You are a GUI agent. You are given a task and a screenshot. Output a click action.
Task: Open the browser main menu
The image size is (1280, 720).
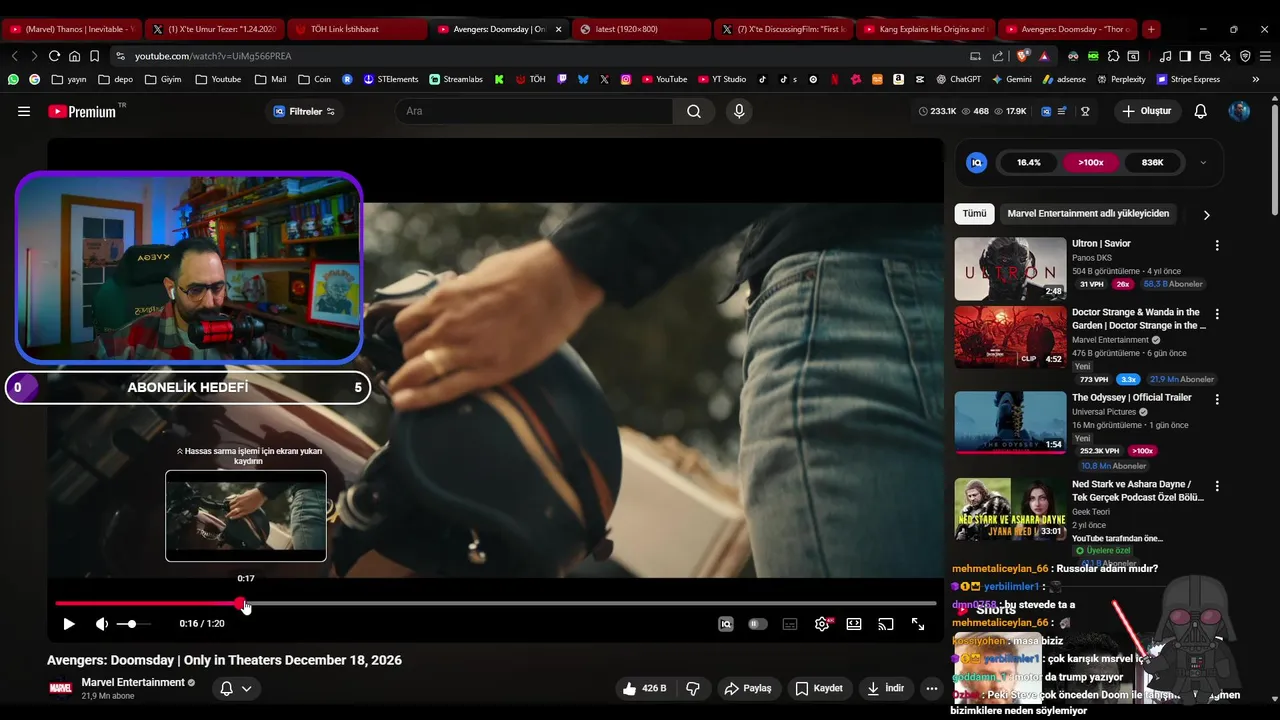(1265, 56)
